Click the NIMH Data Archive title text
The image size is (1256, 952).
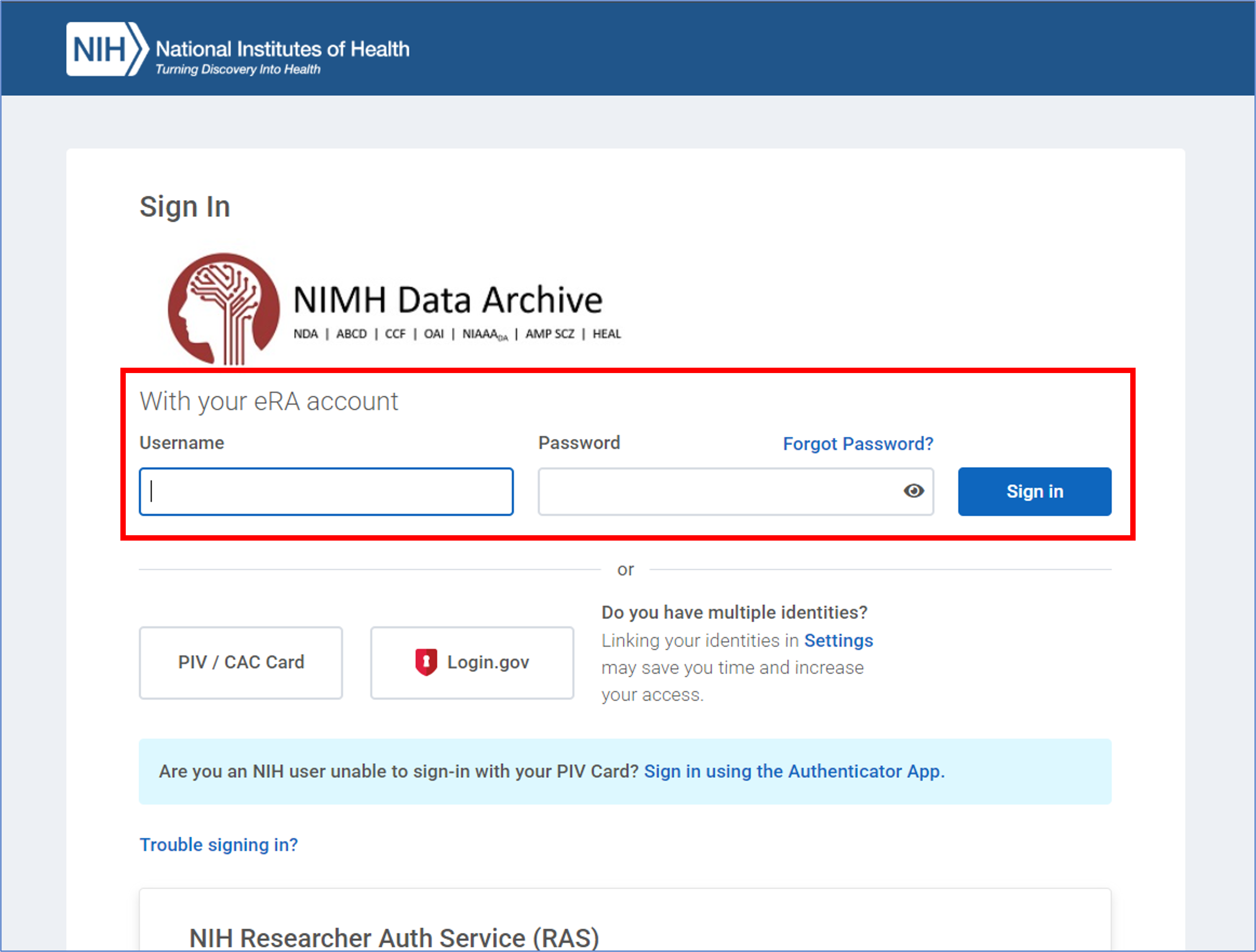[x=447, y=299]
